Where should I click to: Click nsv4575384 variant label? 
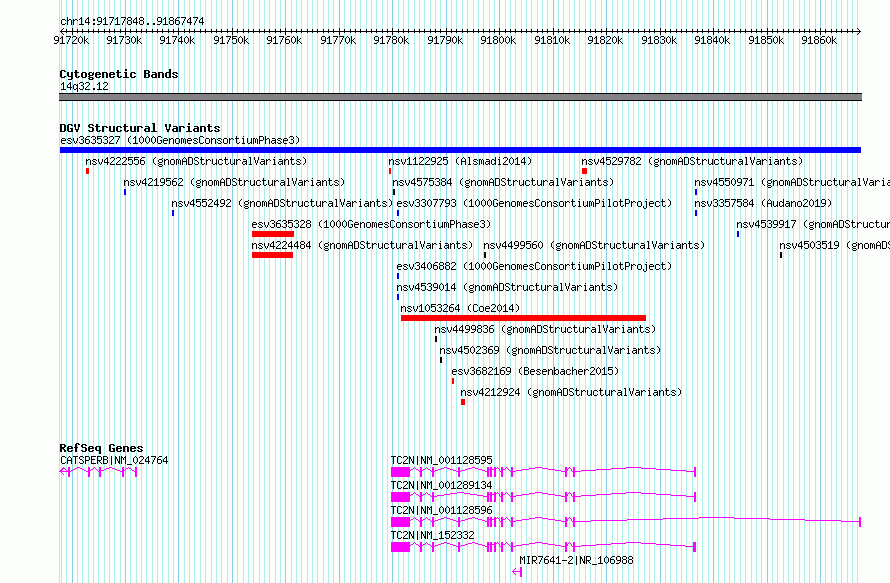[x=503, y=182]
